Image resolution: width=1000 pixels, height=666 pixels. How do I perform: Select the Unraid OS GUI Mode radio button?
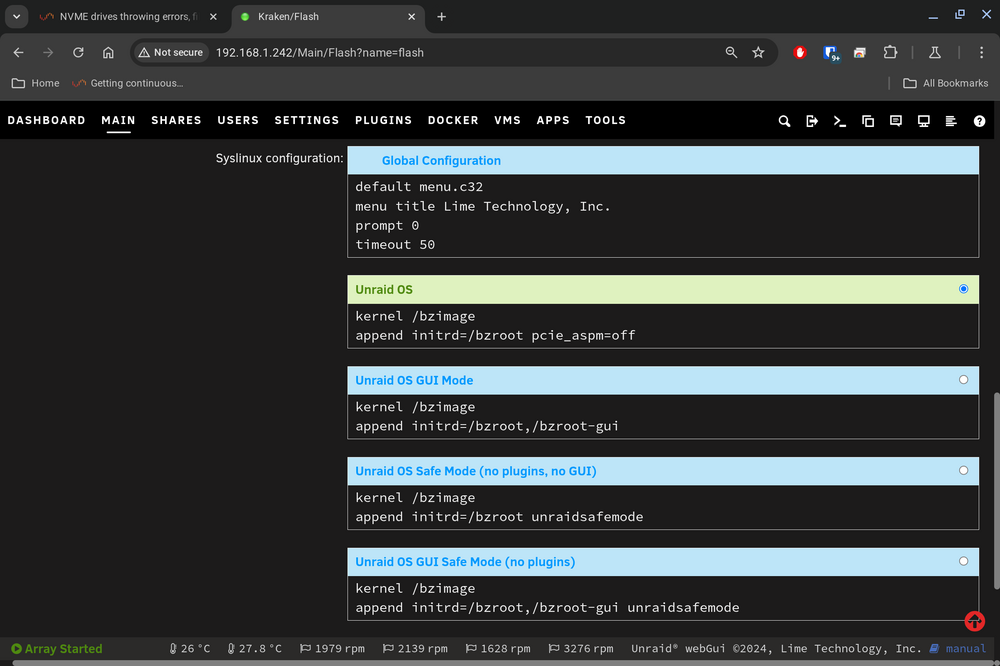(x=963, y=380)
